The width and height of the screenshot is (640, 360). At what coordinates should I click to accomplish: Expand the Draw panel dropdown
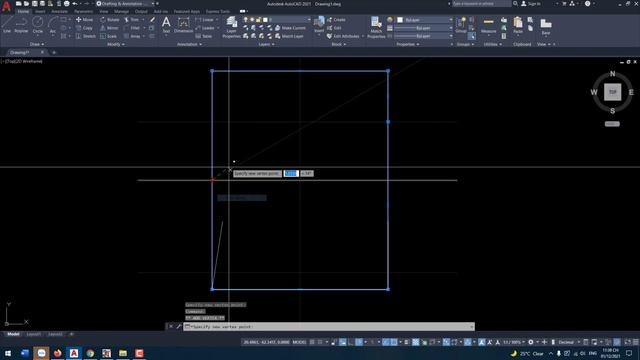37,44
